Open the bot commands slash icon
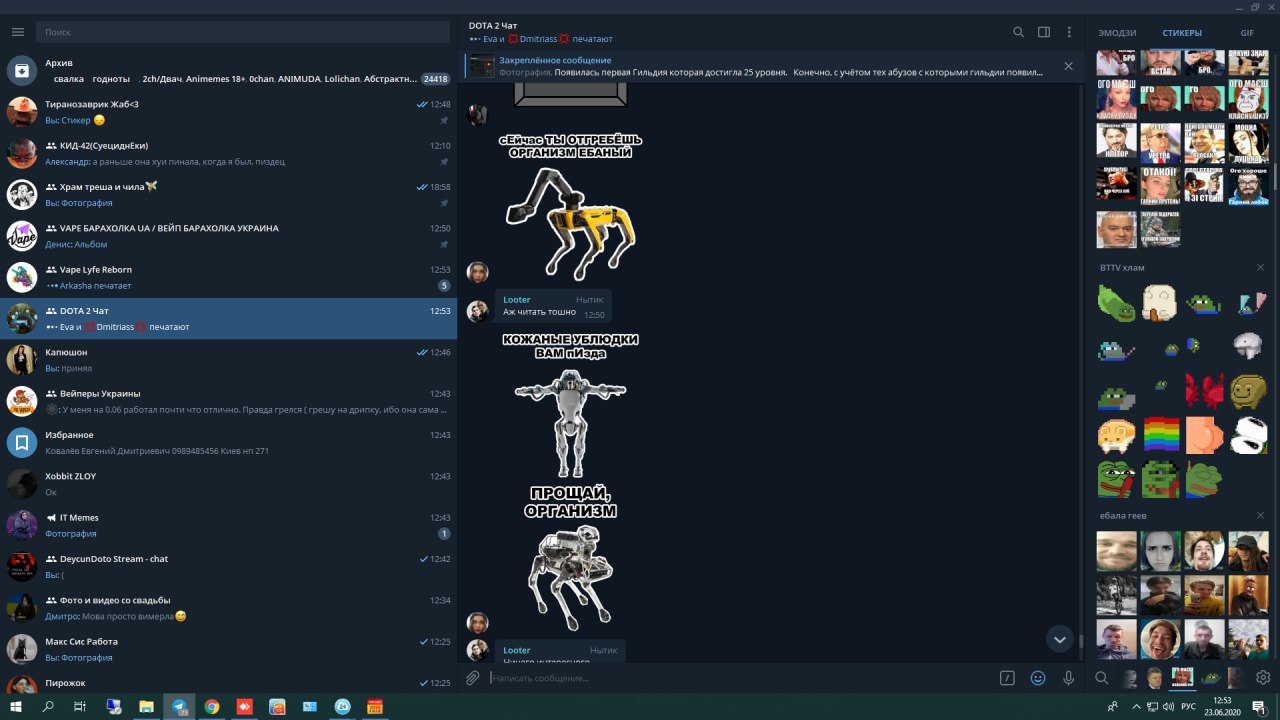 [x=1008, y=678]
